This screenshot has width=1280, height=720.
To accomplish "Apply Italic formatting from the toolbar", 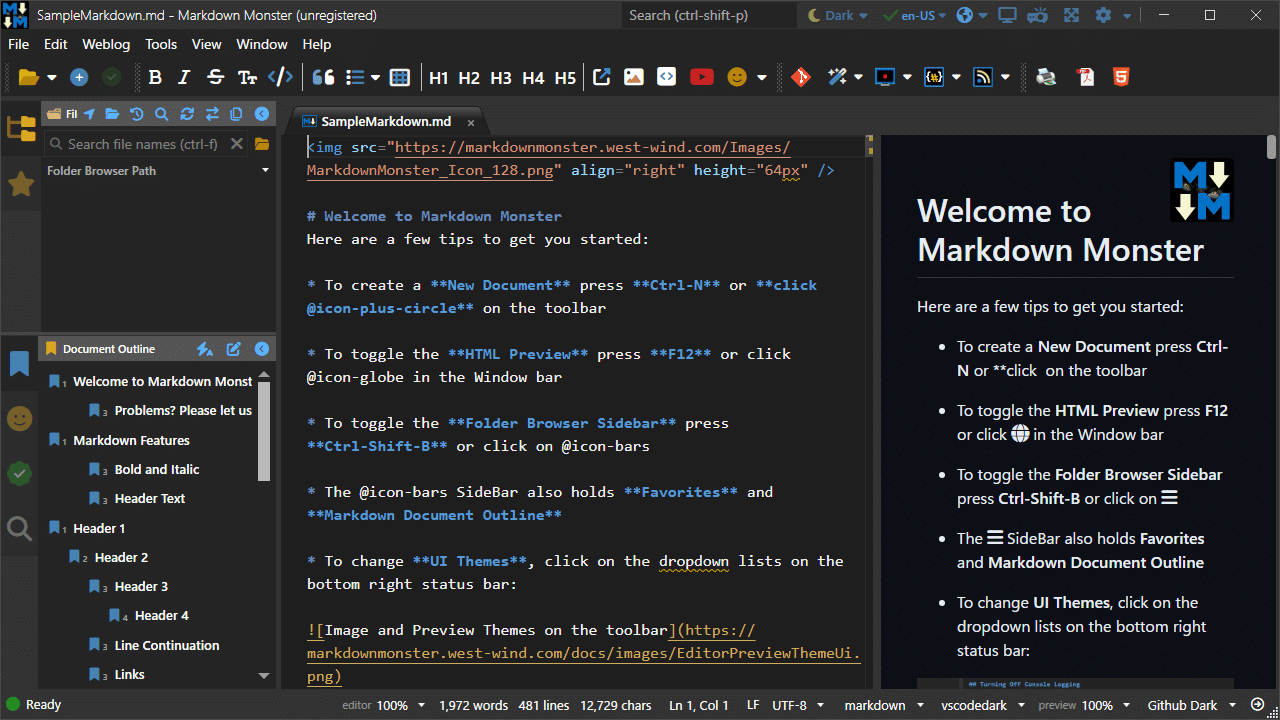I will [x=184, y=77].
